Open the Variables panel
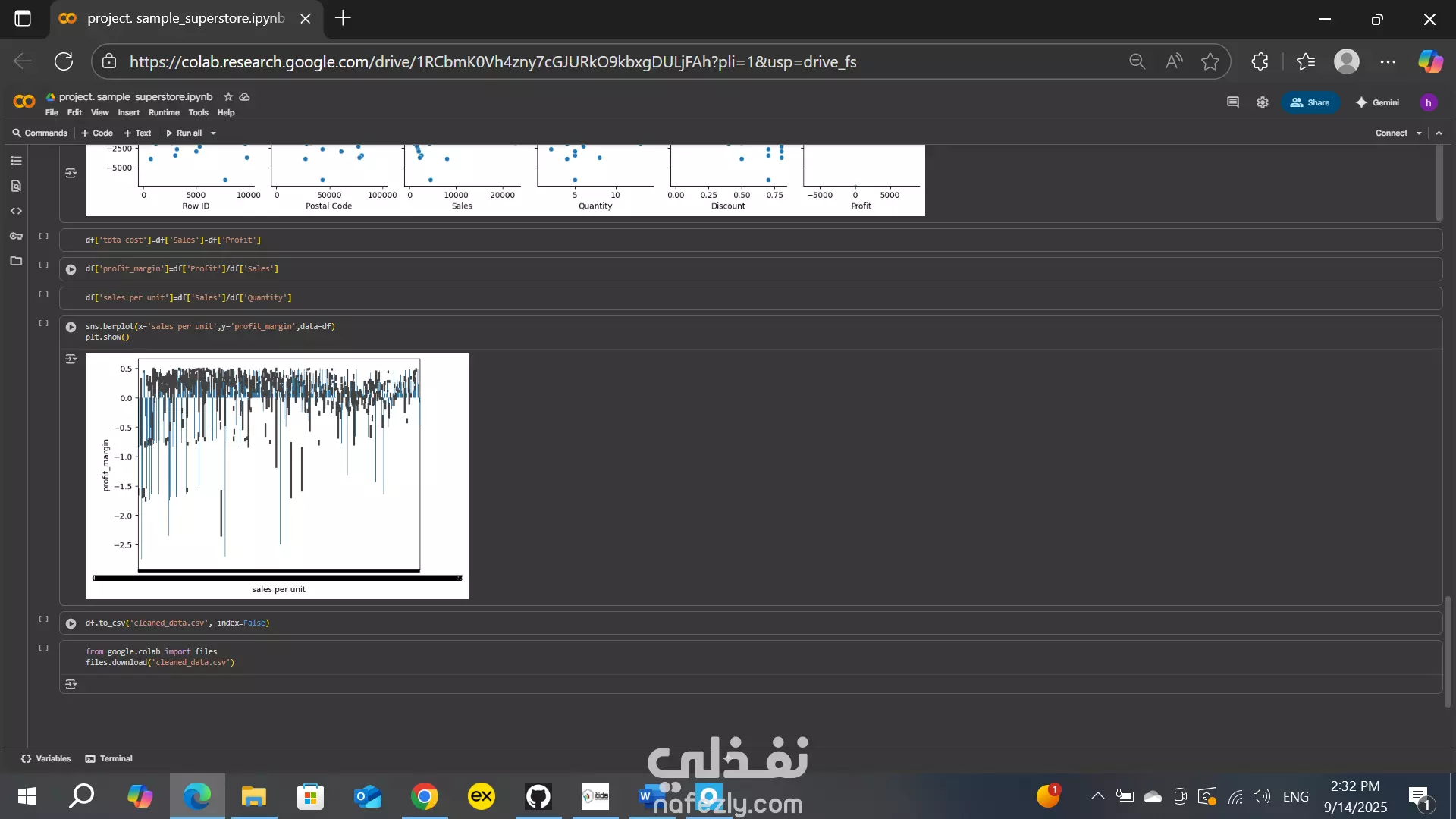1456x819 pixels. [45, 759]
